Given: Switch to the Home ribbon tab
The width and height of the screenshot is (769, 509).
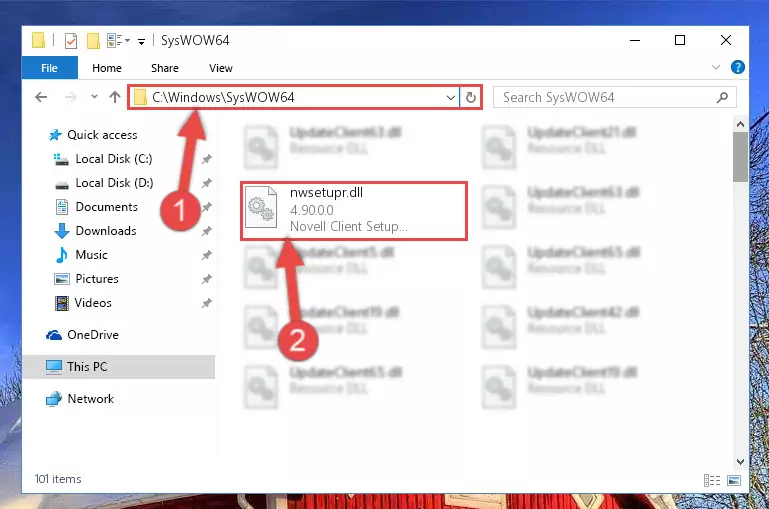Looking at the screenshot, I should coord(107,68).
